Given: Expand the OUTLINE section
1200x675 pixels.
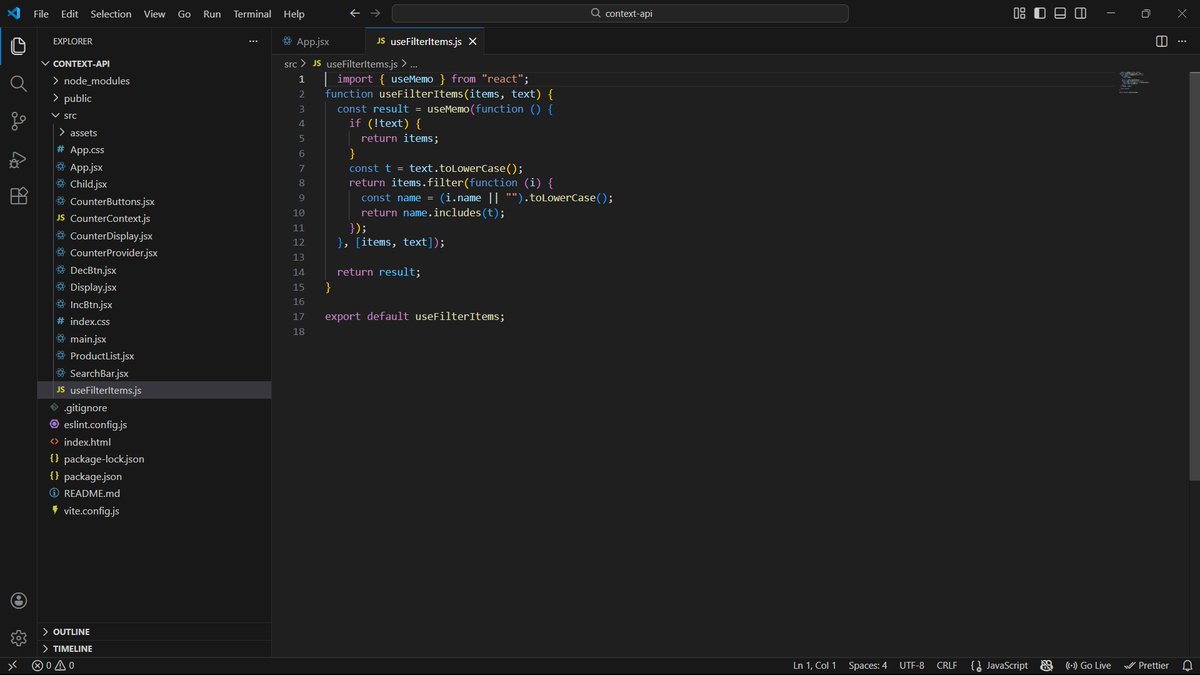Looking at the screenshot, I should [x=71, y=631].
